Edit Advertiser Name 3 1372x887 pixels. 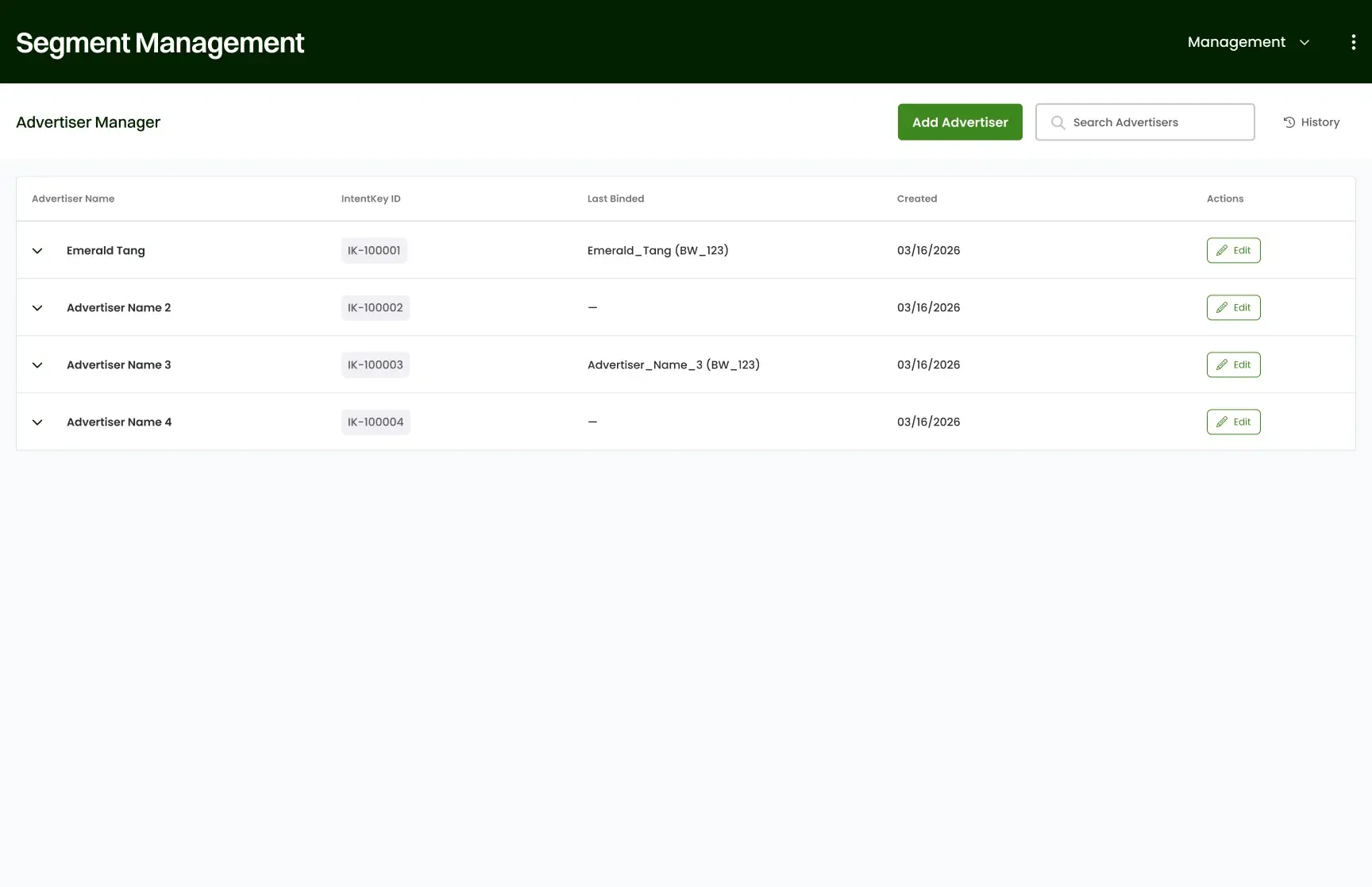pyautogui.click(x=1234, y=364)
